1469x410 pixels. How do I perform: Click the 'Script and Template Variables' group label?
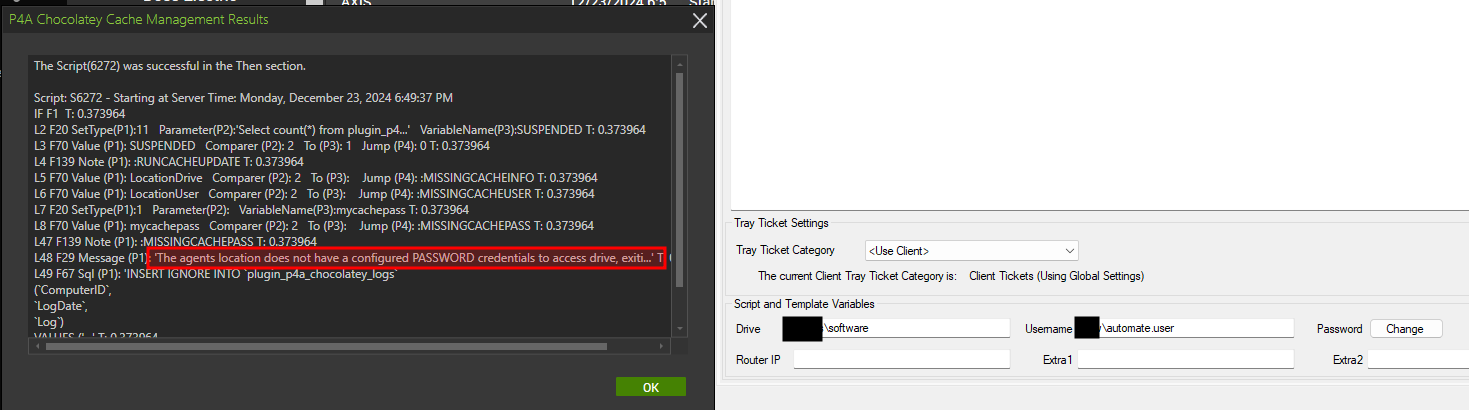click(x=804, y=304)
